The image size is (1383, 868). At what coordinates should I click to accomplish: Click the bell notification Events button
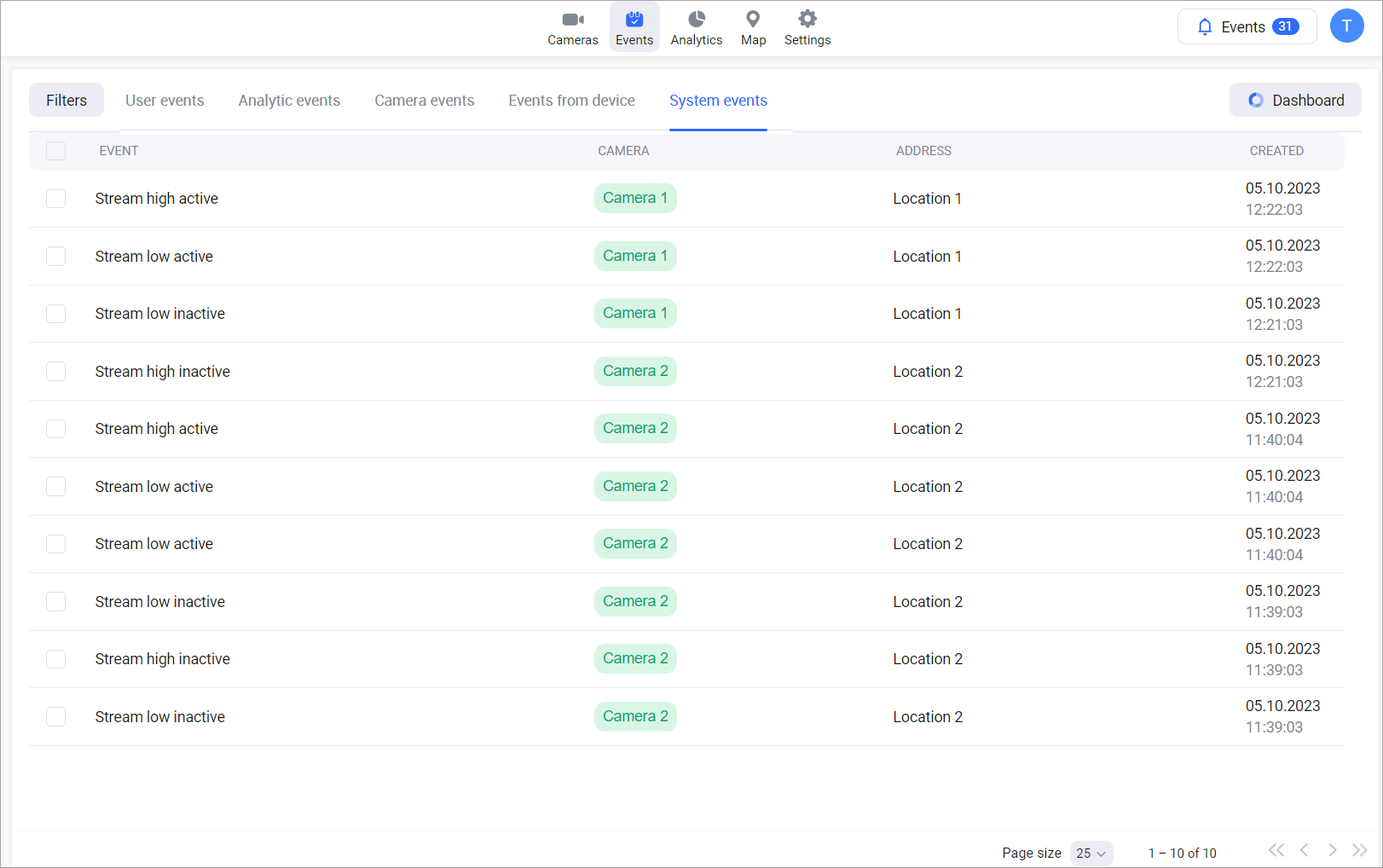(1247, 26)
